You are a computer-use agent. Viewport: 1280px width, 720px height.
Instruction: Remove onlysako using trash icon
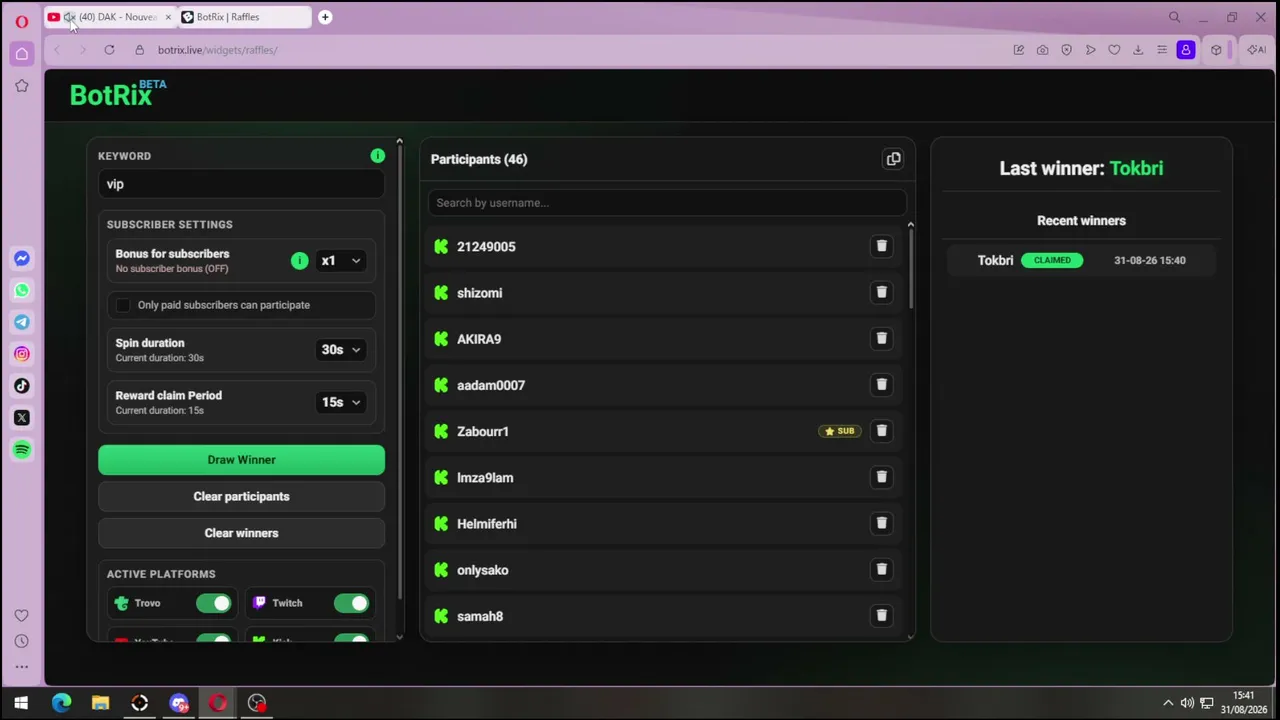881,569
